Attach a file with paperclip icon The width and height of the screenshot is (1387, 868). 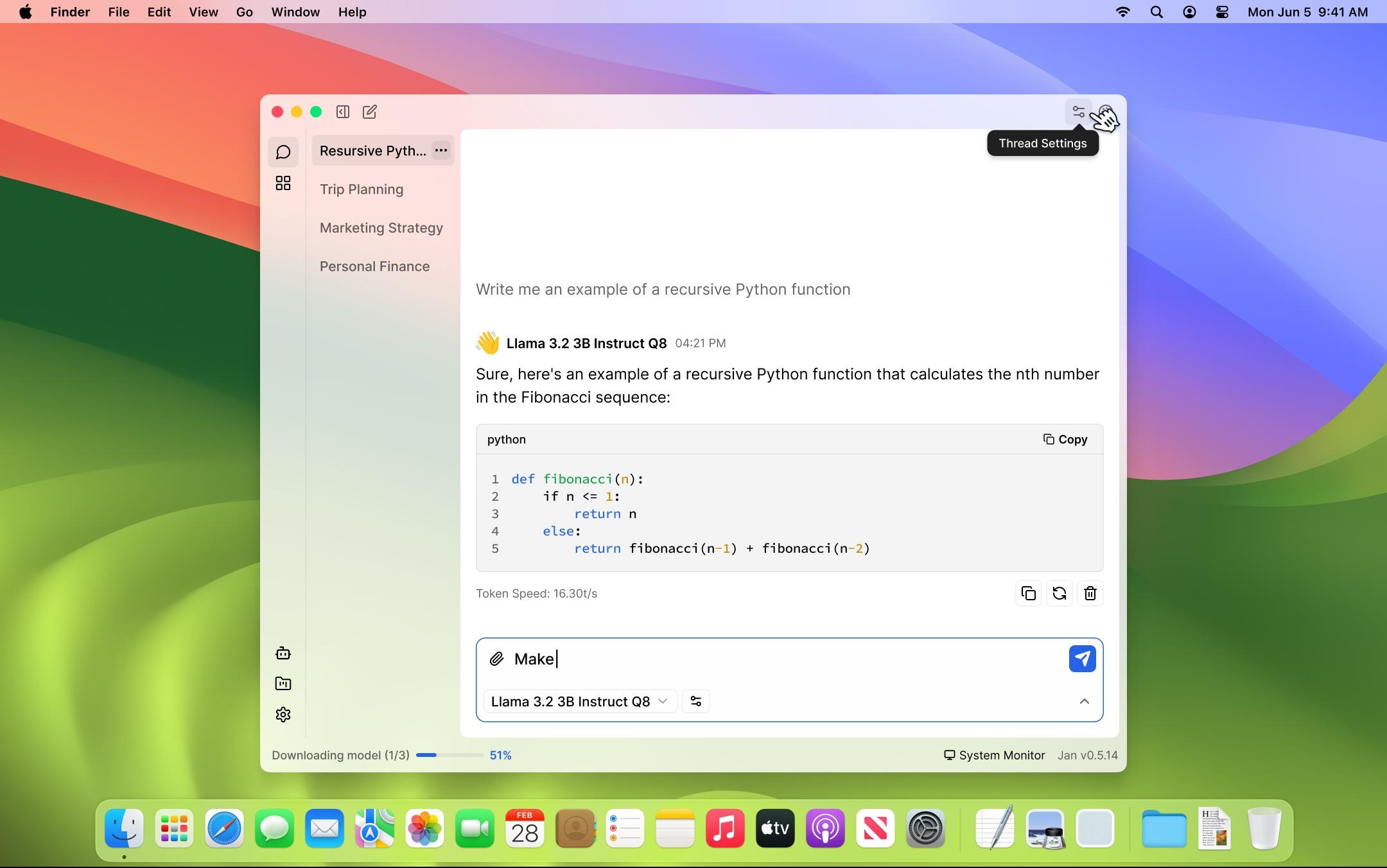496,659
